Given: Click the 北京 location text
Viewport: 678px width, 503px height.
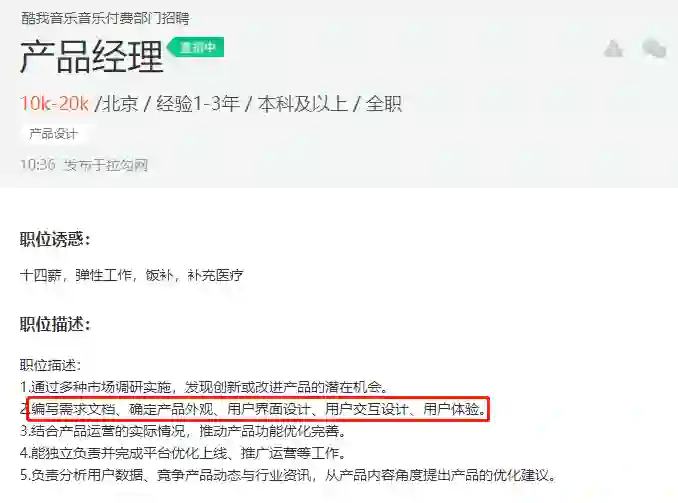Looking at the screenshot, I should tap(120, 104).
